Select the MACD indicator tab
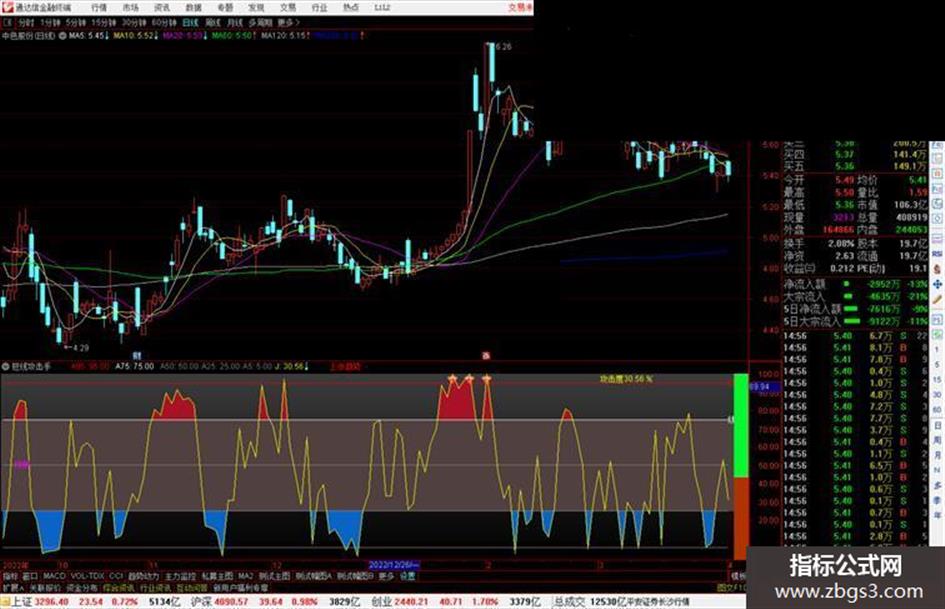945x609 pixels. point(54,576)
